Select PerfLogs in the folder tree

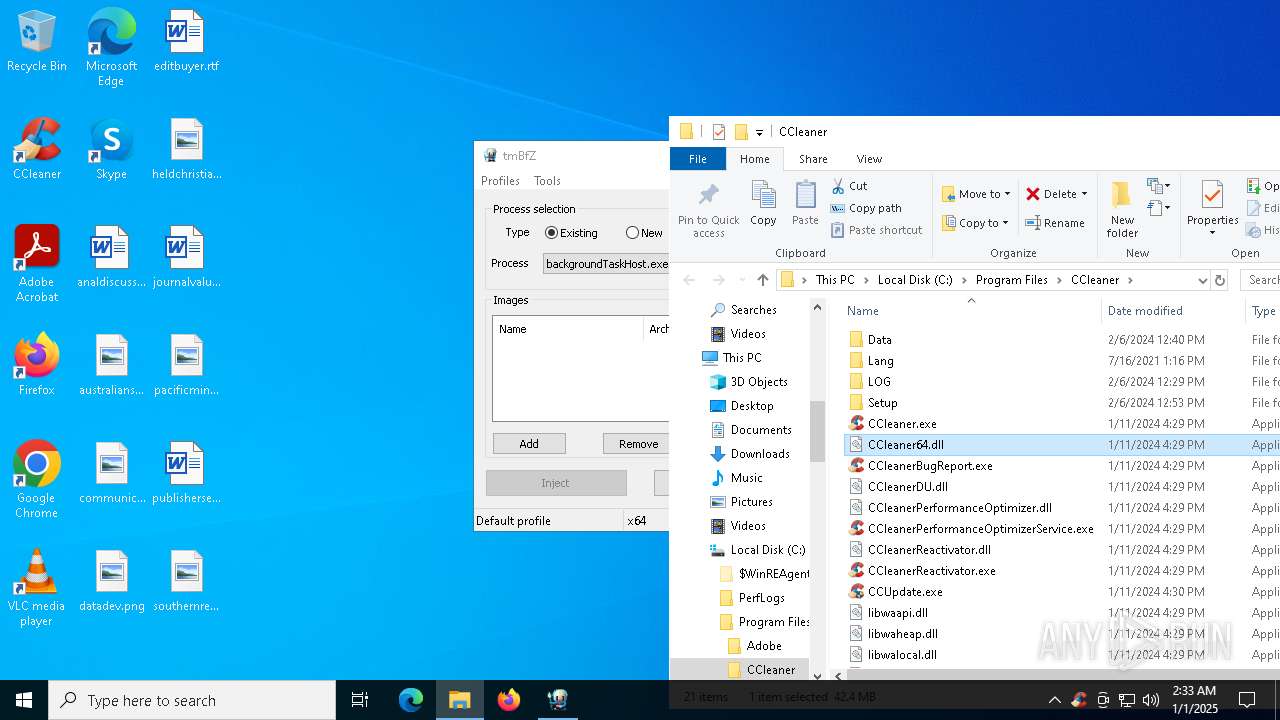click(761, 598)
